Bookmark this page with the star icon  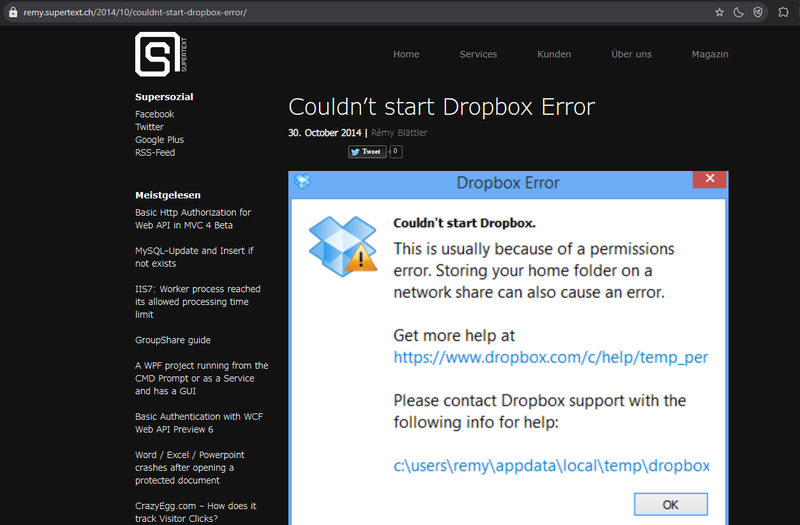pos(719,12)
